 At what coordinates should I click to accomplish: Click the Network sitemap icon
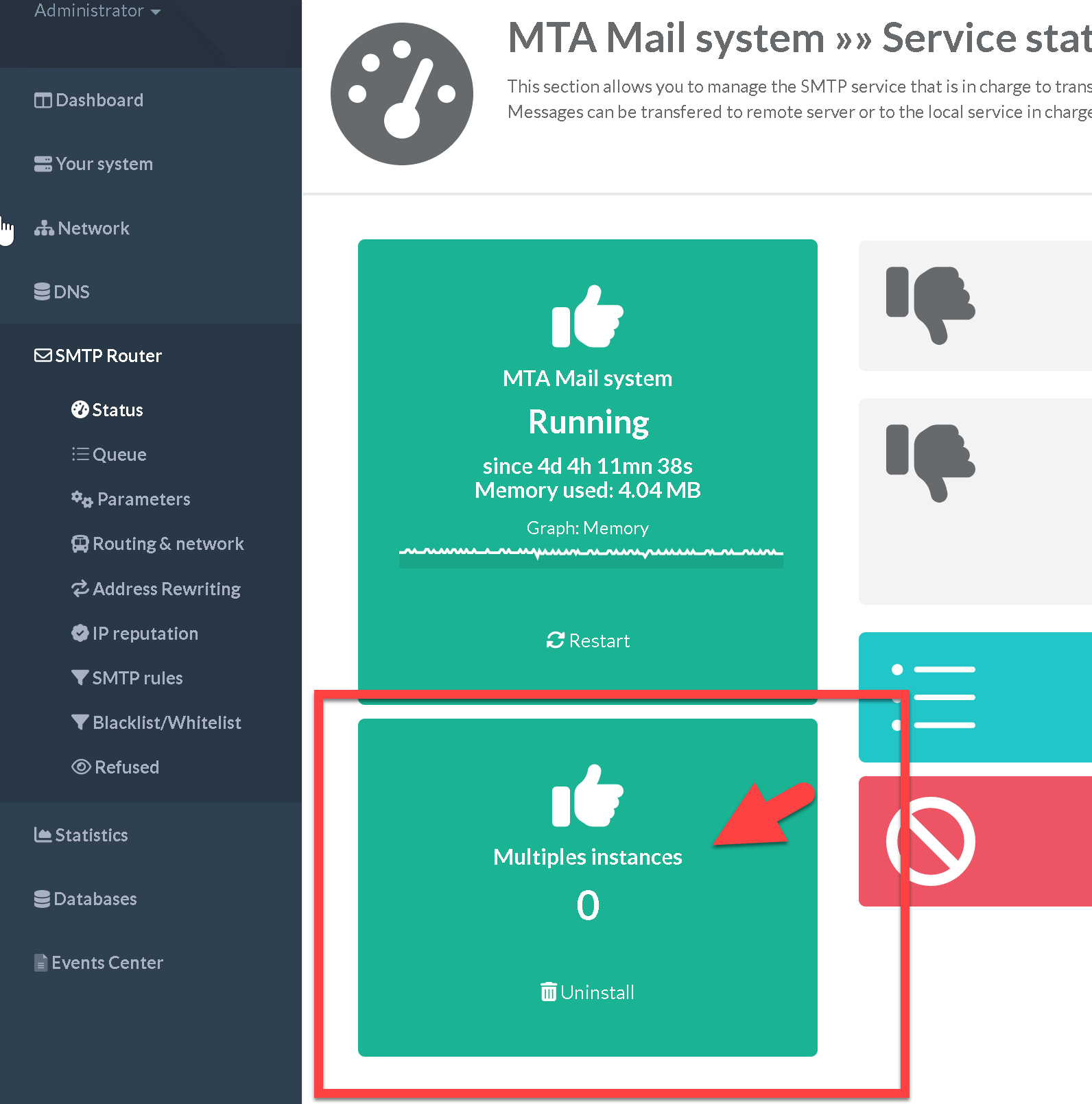click(x=44, y=228)
